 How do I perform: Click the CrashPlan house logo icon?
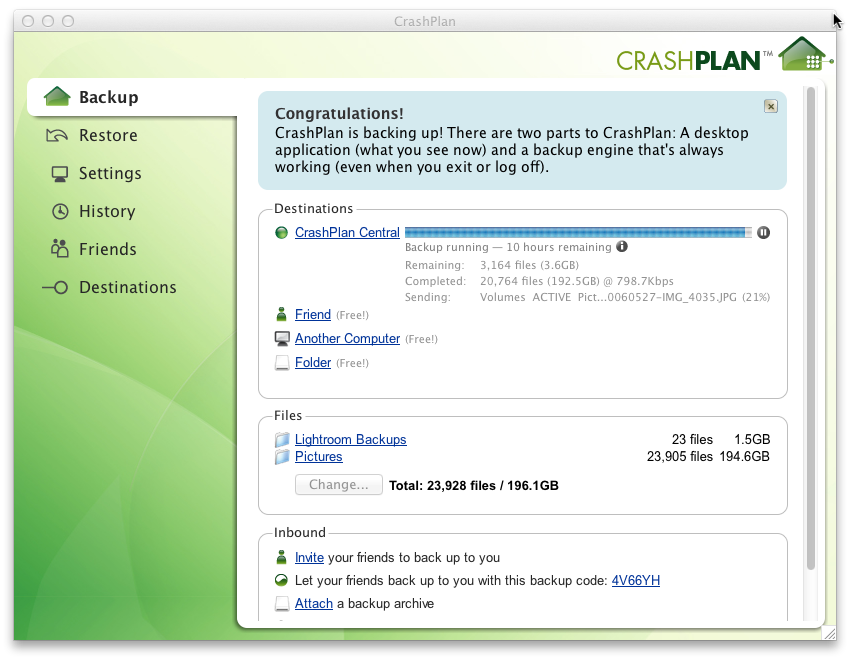coord(805,55)
